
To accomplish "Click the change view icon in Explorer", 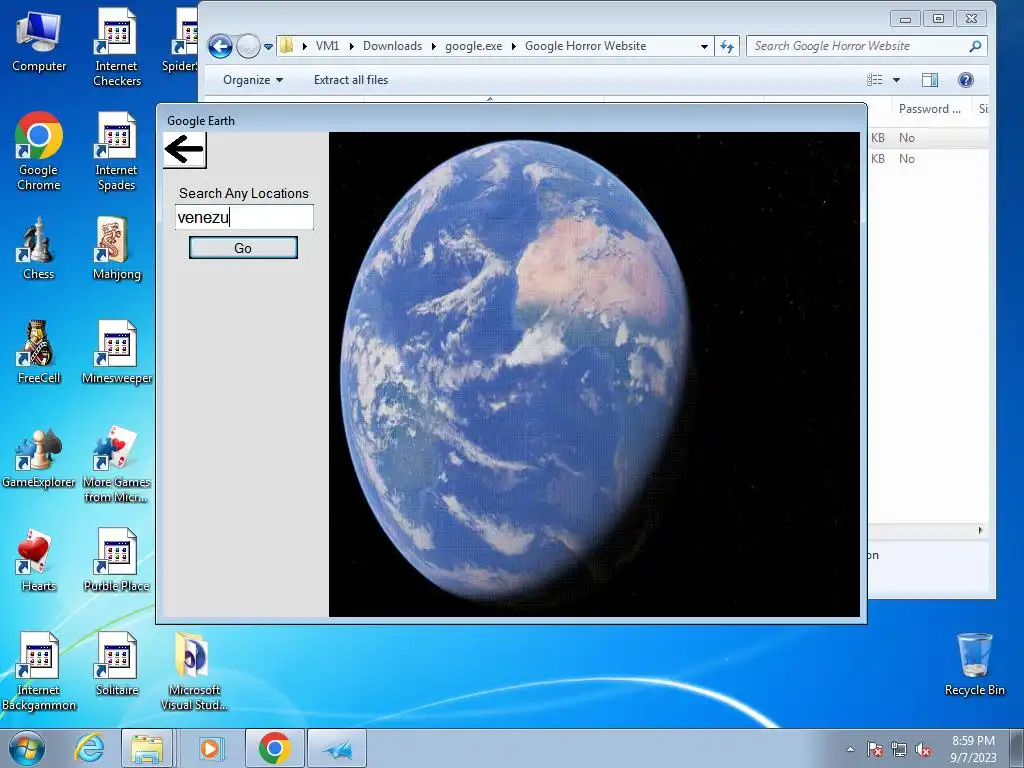I will (874, 80).
